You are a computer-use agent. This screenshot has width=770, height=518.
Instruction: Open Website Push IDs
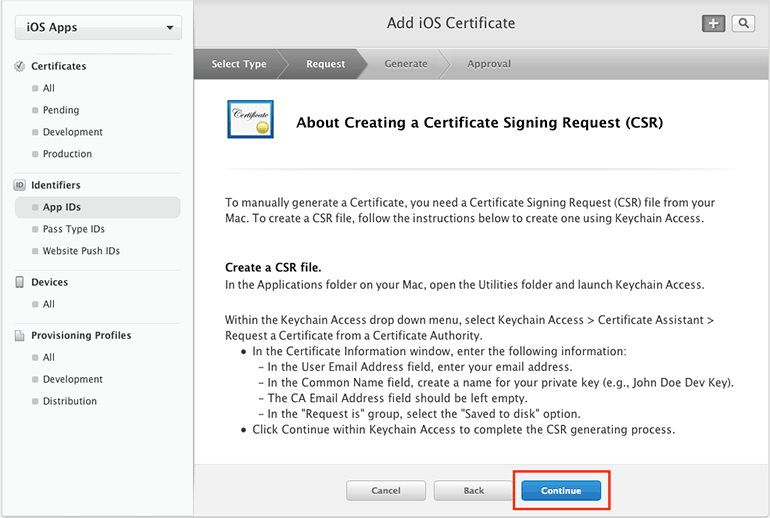[81, 251]
